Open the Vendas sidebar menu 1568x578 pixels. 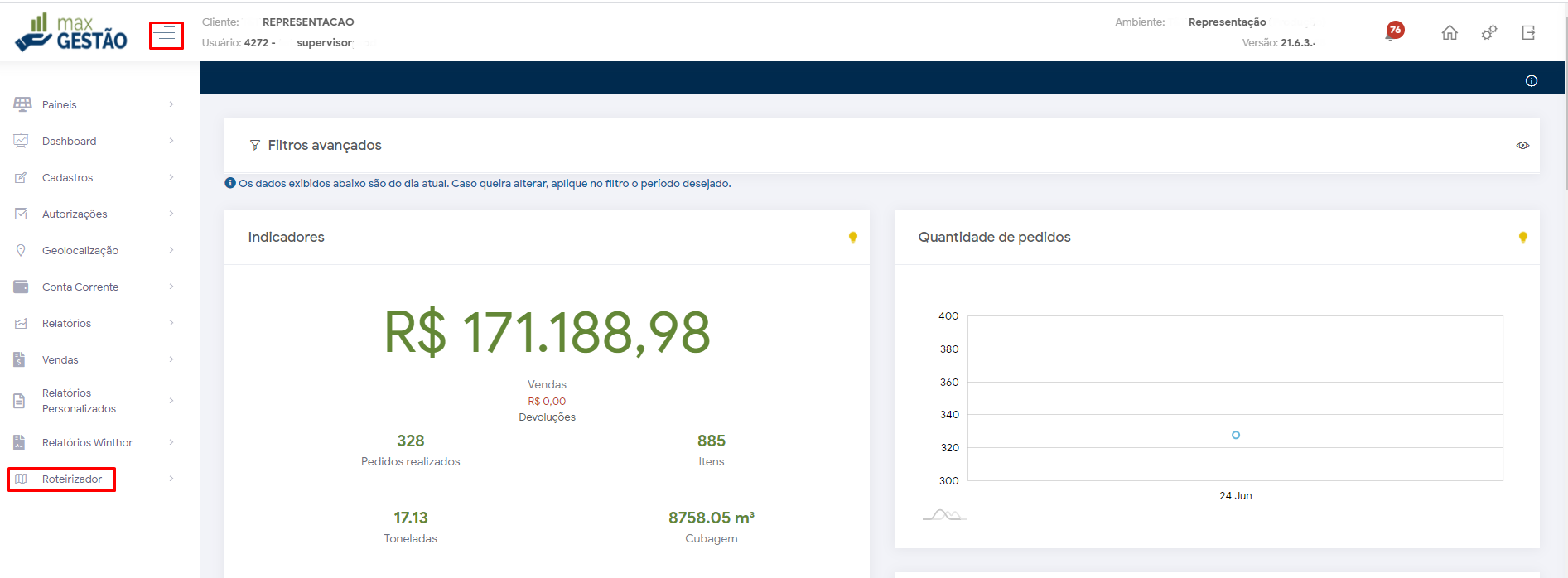tap(60, 360)
